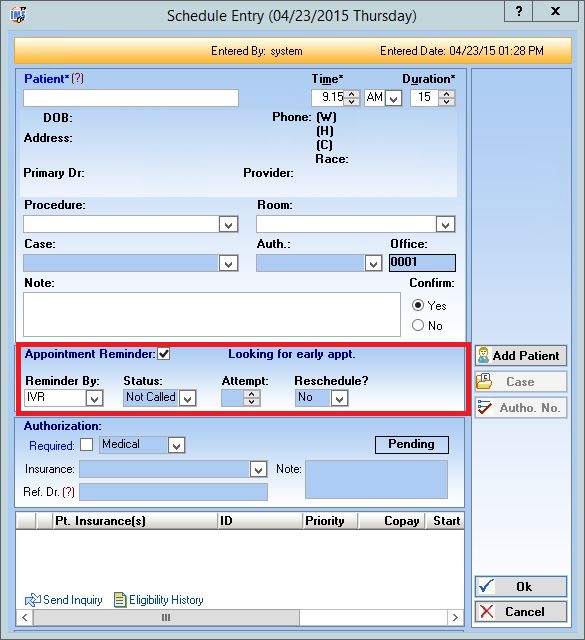Select the No radio button under Confirm
The width and height of the screenshot is (585, 640).
click(418, 325)
